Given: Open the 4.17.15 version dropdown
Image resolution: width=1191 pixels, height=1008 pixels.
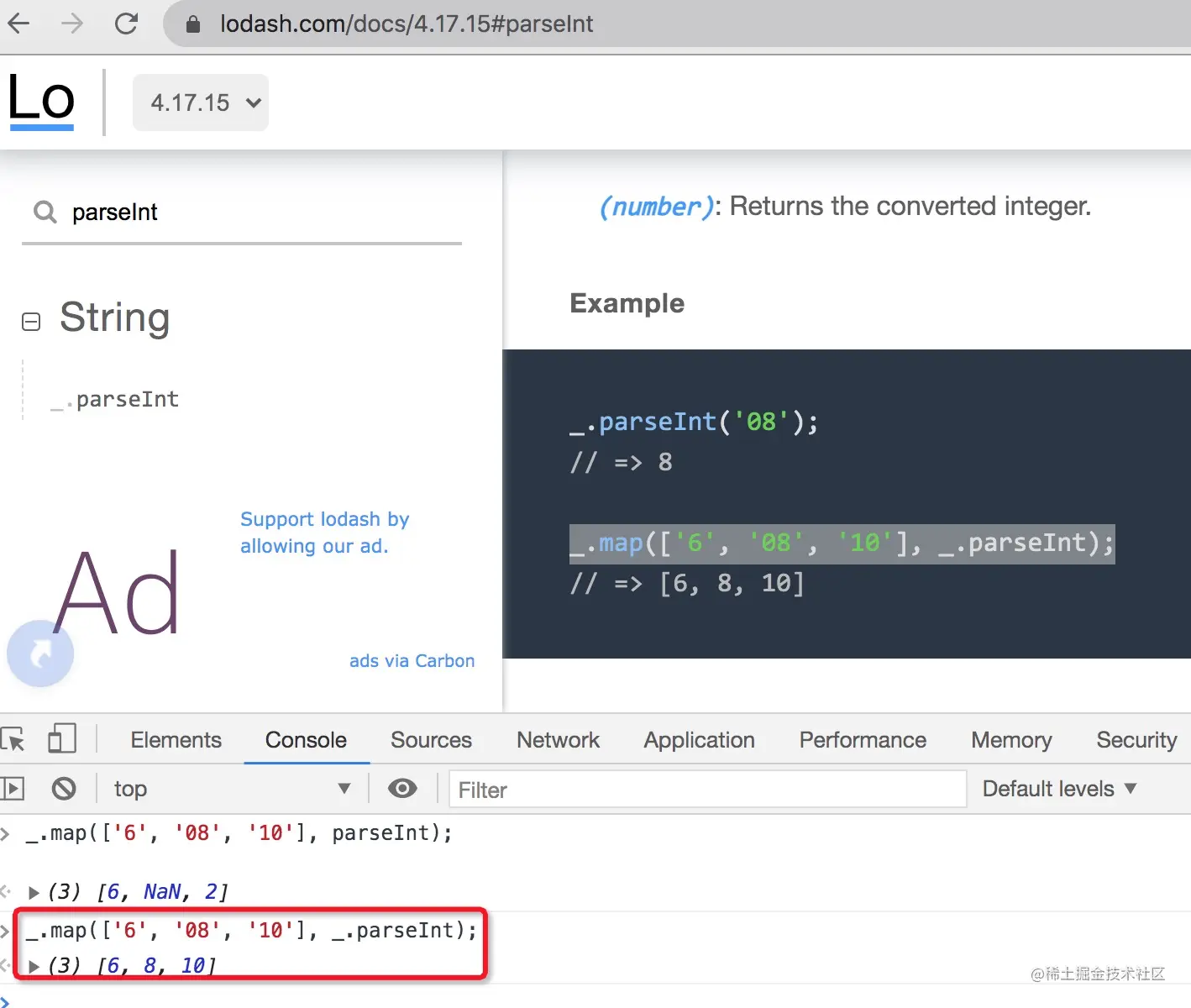Looking at the screenshot, I should pyautogui.click(x=201, y=102).
